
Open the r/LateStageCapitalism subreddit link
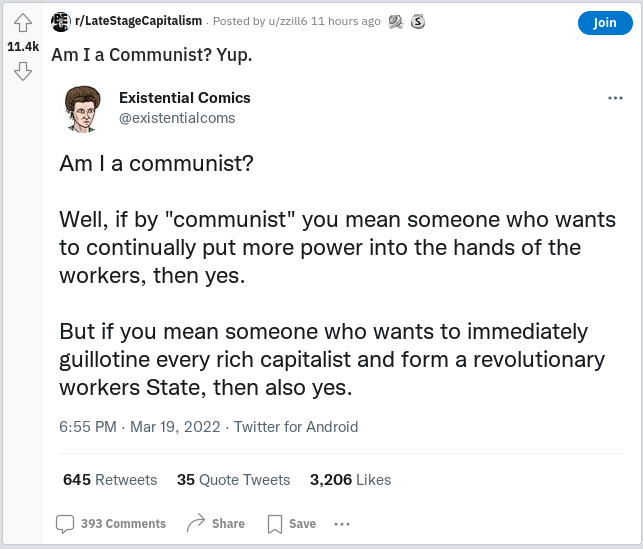[x=139, y=21]
